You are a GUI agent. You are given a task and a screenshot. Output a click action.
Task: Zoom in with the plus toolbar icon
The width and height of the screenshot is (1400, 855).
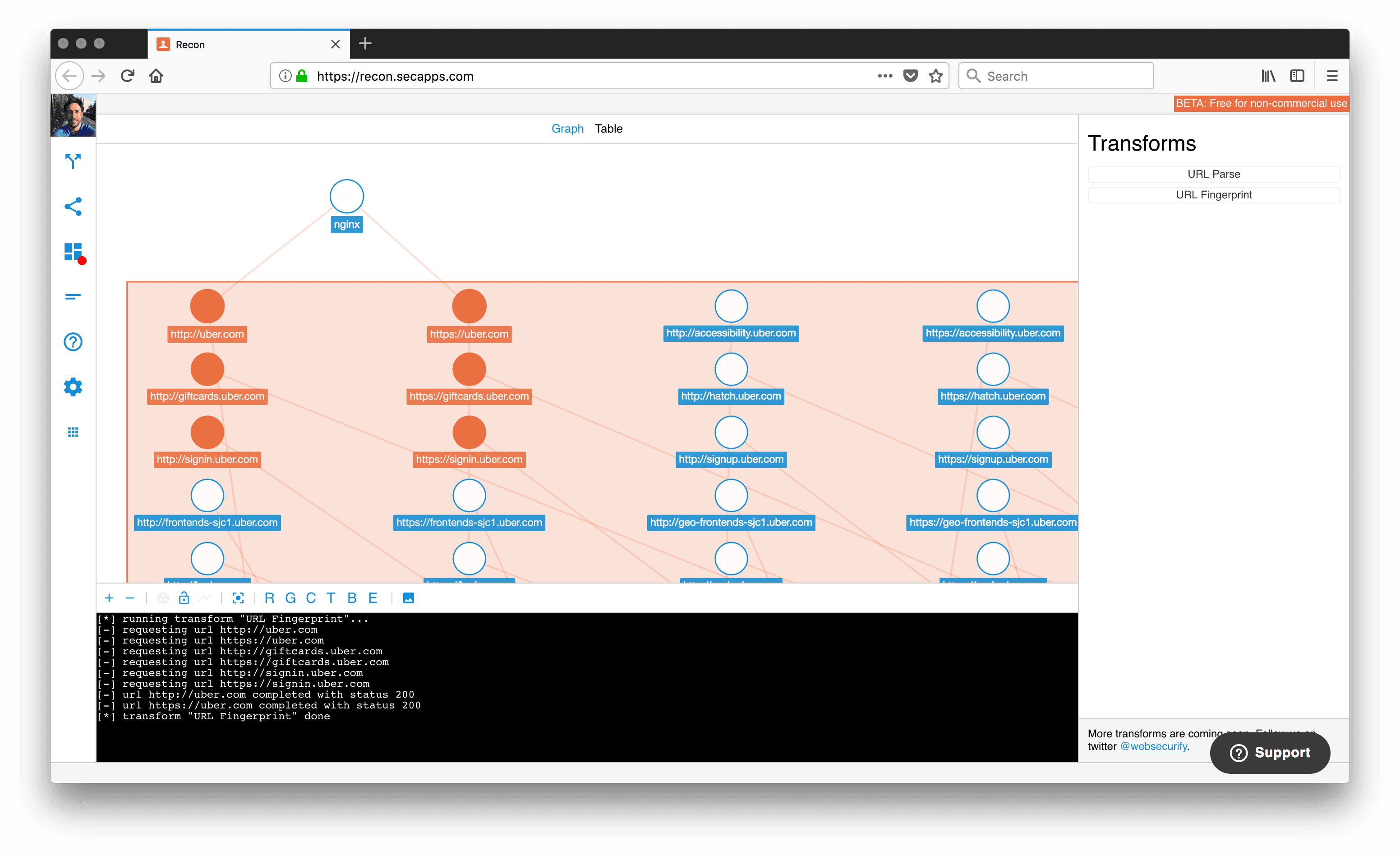pos(109,598)
